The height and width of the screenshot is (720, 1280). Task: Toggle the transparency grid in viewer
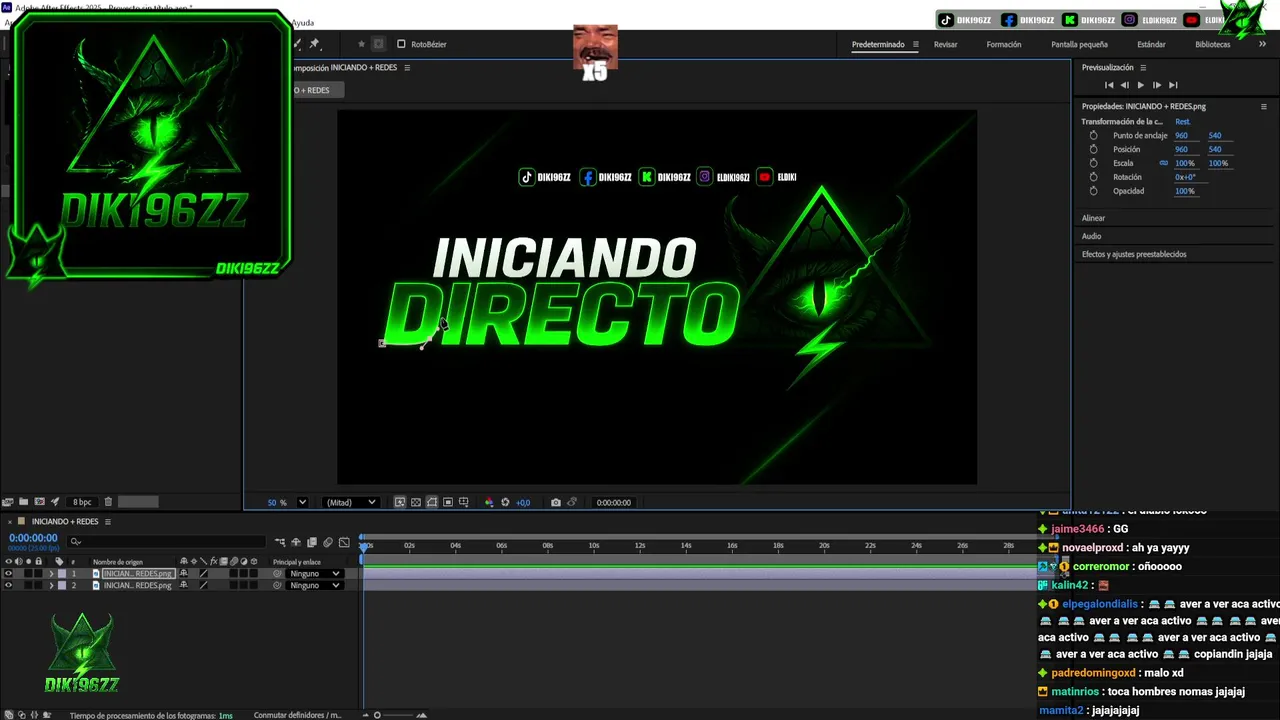point(416,502)
